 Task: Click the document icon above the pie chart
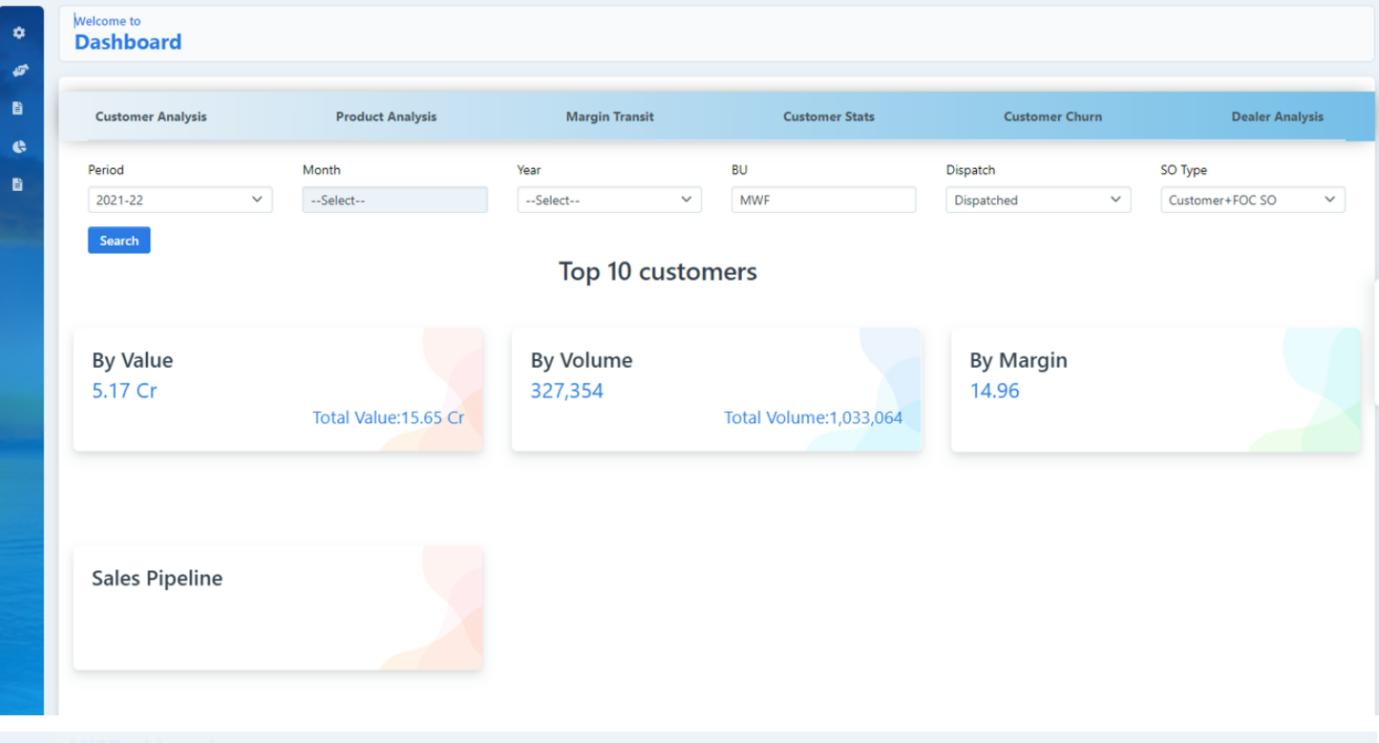tap(18, 107)
